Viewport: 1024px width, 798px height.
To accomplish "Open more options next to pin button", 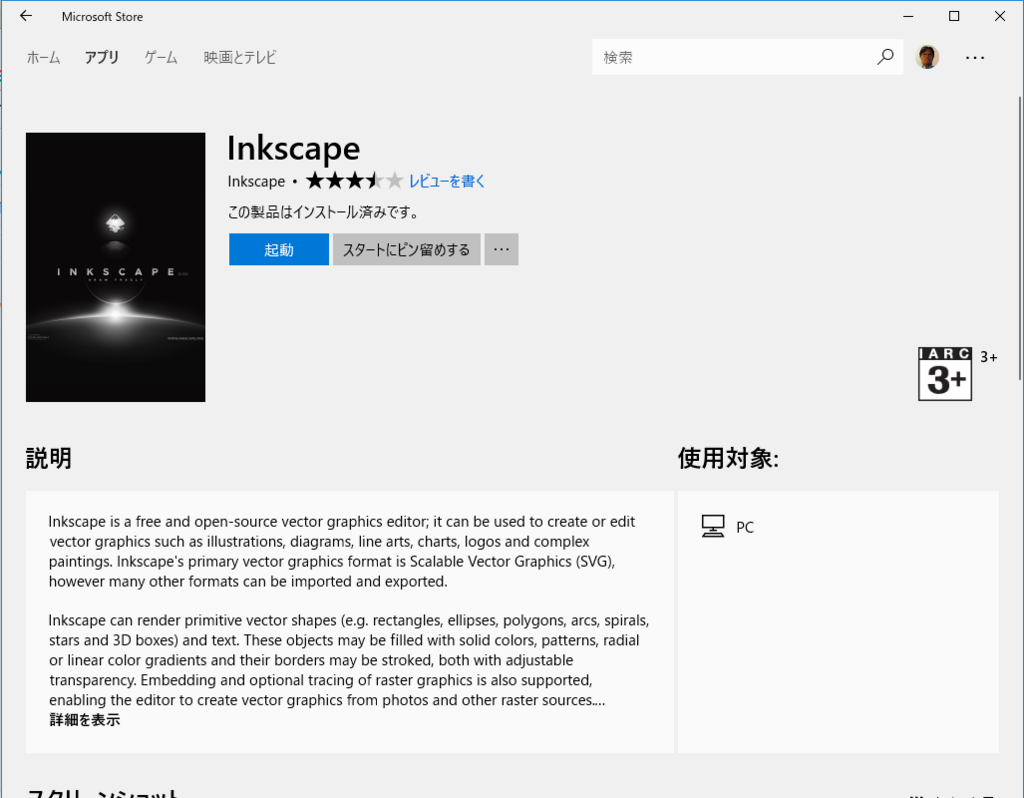I will pyautogui.click(x=502, y=249).
